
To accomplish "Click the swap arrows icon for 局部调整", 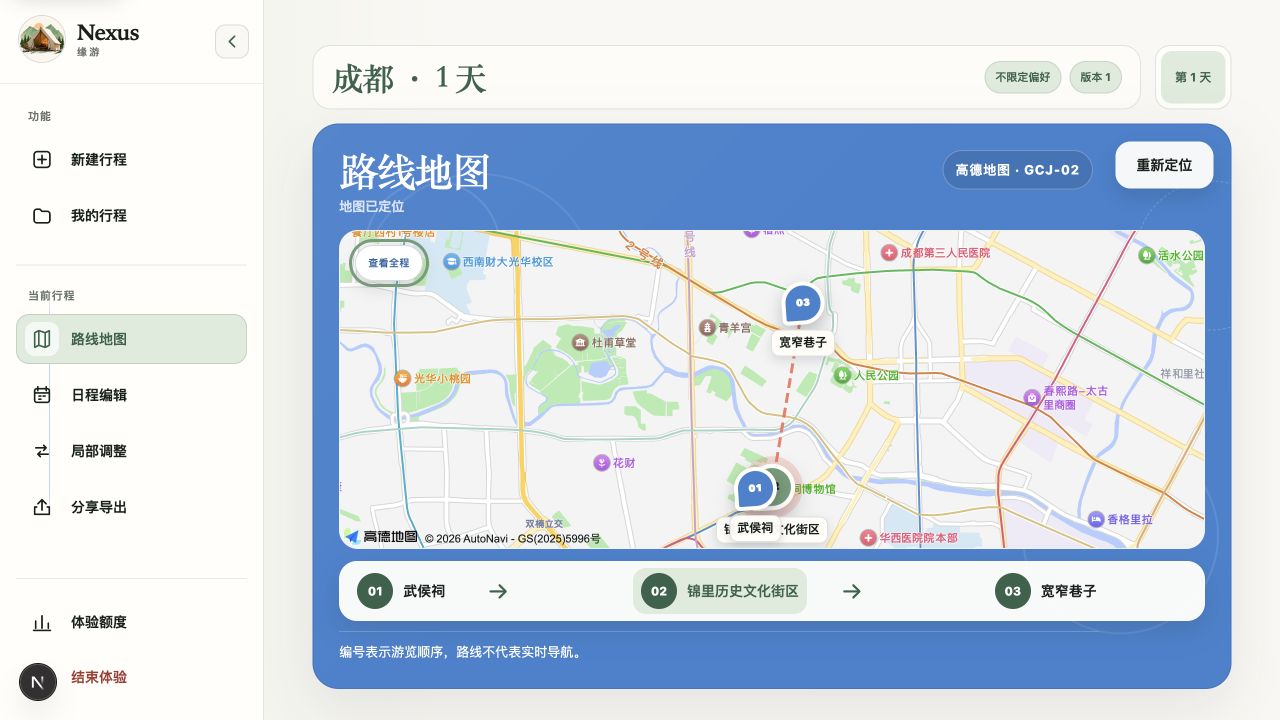I will tap(42, 451).
